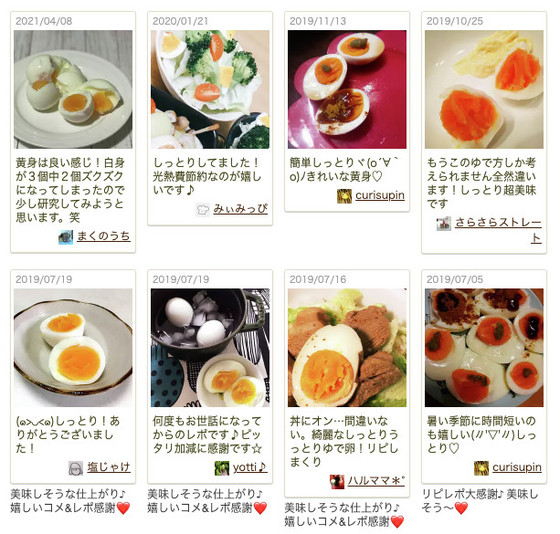
Task: Open the 2019/10/25 orange yolk egg photo
Action: [x=484, y=89]
